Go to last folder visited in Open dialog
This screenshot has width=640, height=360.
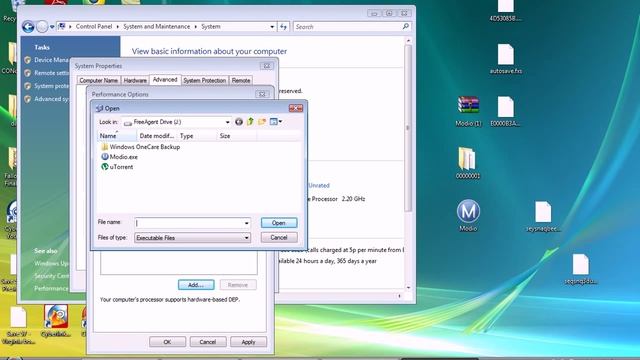pos(239,122)
